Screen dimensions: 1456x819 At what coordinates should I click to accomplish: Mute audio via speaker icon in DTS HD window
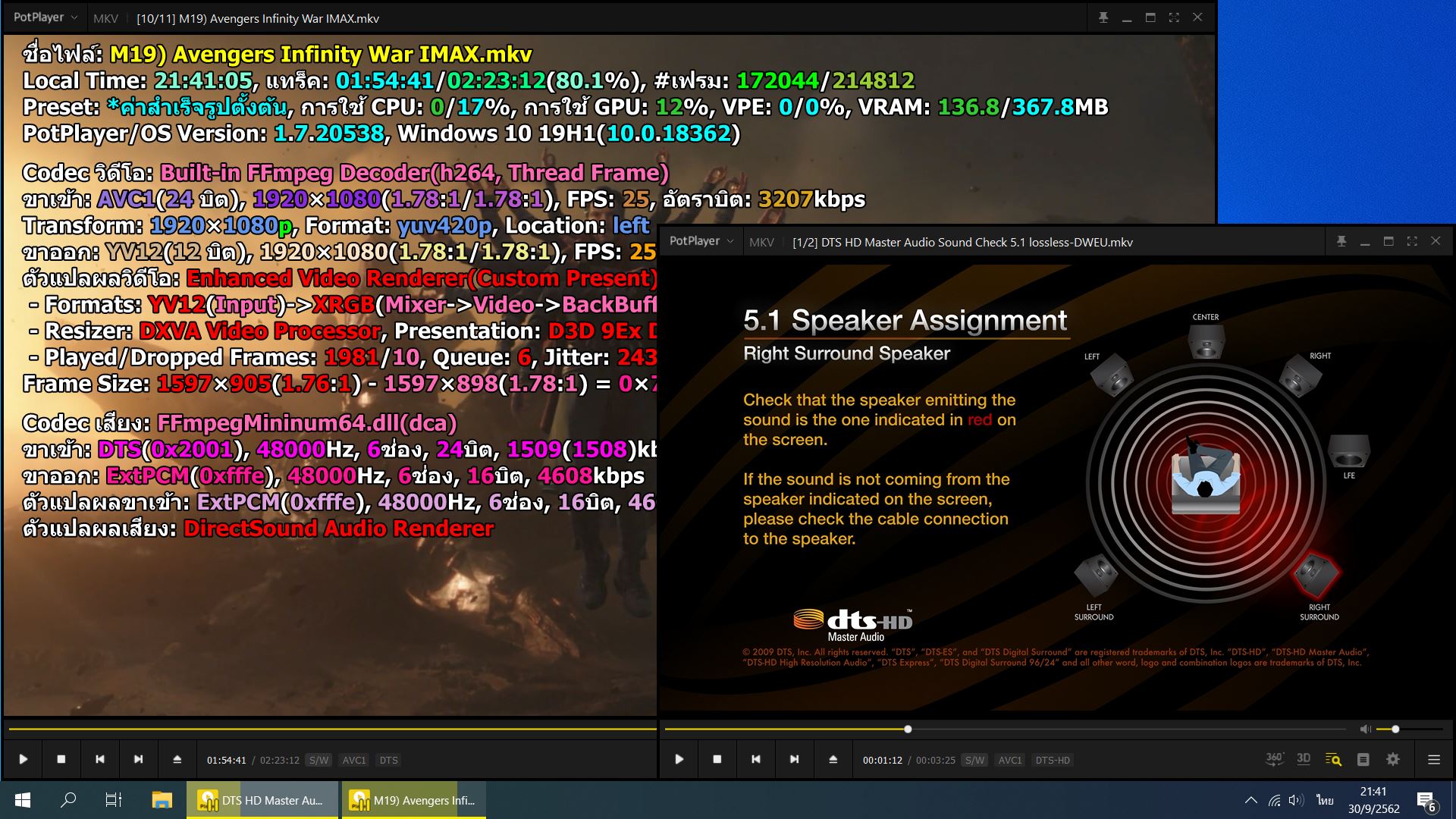tap(1365, 729)
